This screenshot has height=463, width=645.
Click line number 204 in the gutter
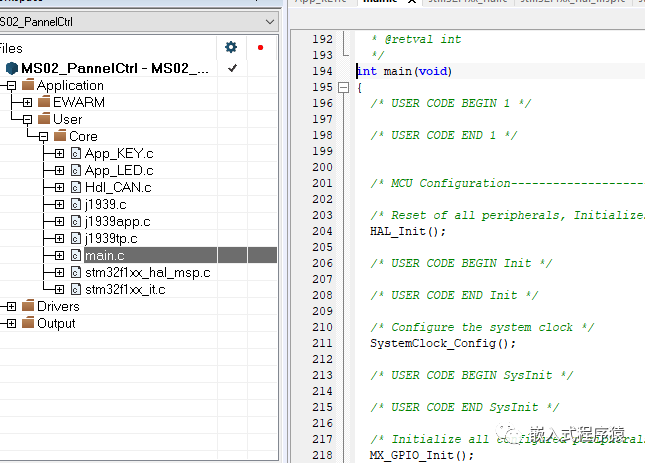point(322,231)
